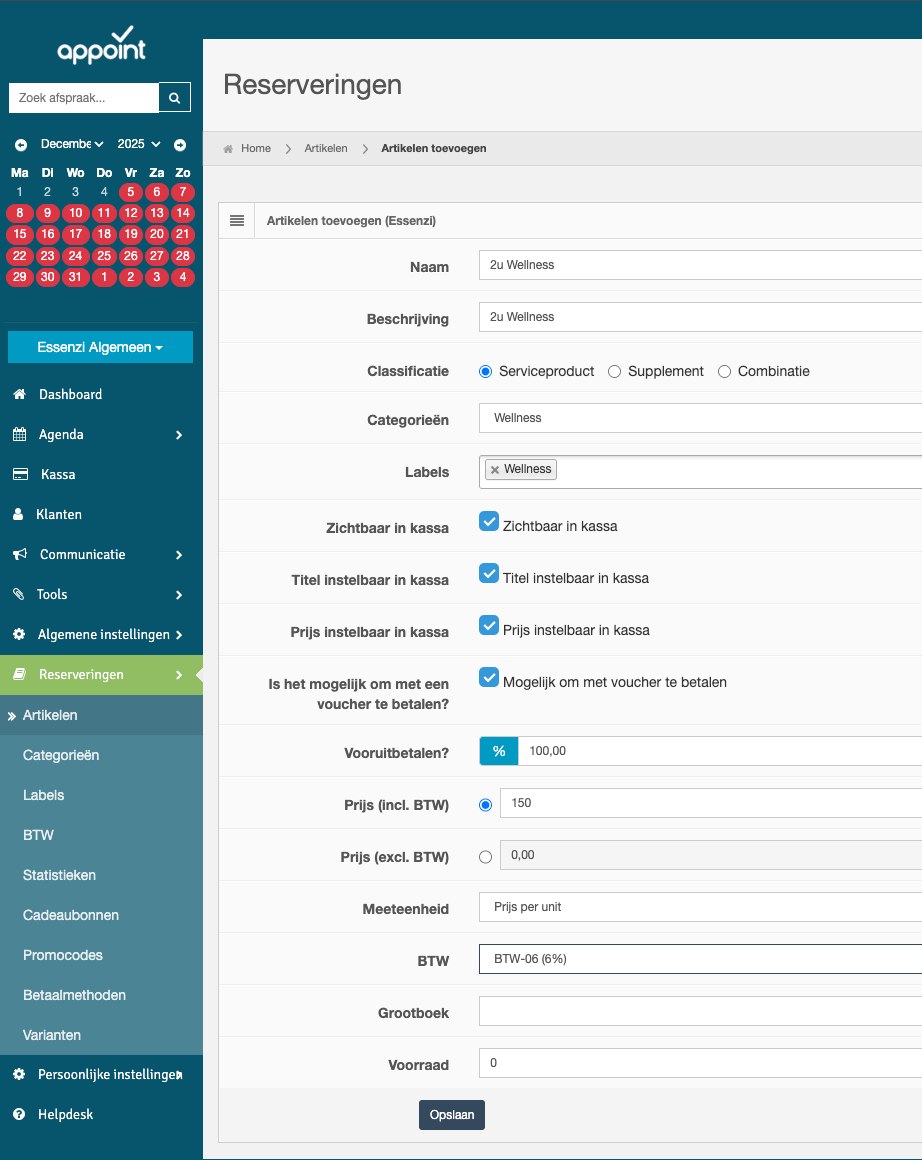
Task: Click the Agenda calendar icon
Action: click(20, 434)
